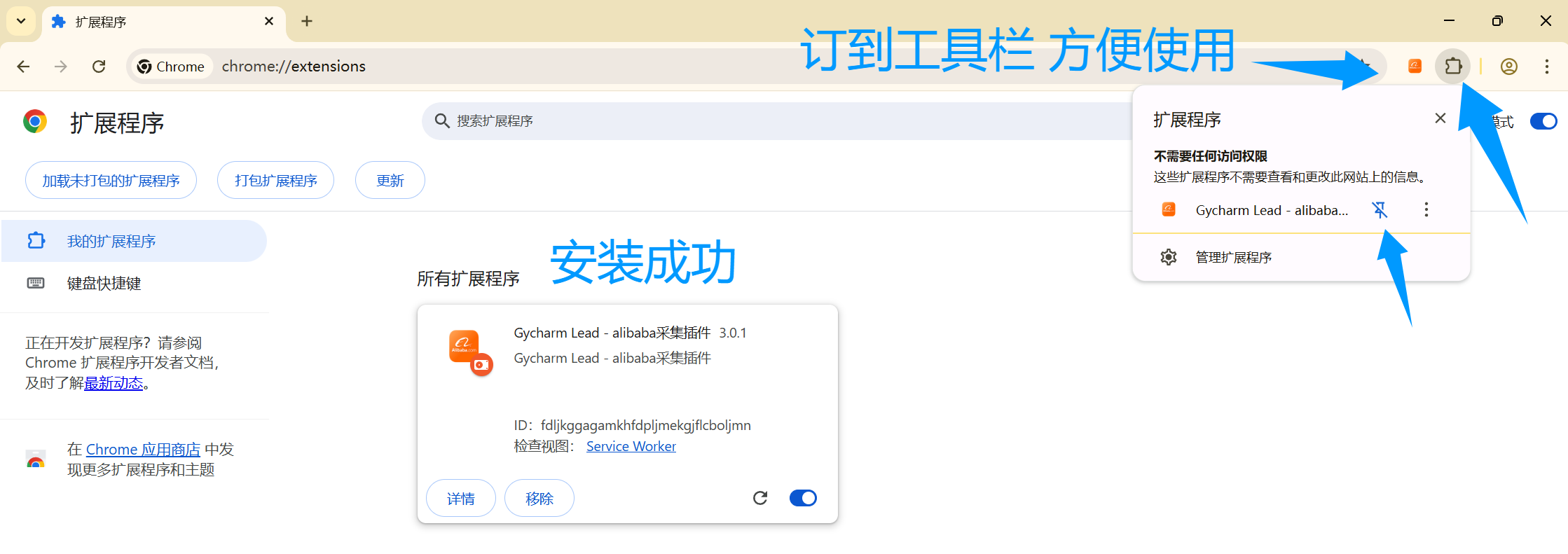Reload the page with the refresh icon
This screenshot has height=554, width=1568.
pyautogui.click(x=99, y=67)
